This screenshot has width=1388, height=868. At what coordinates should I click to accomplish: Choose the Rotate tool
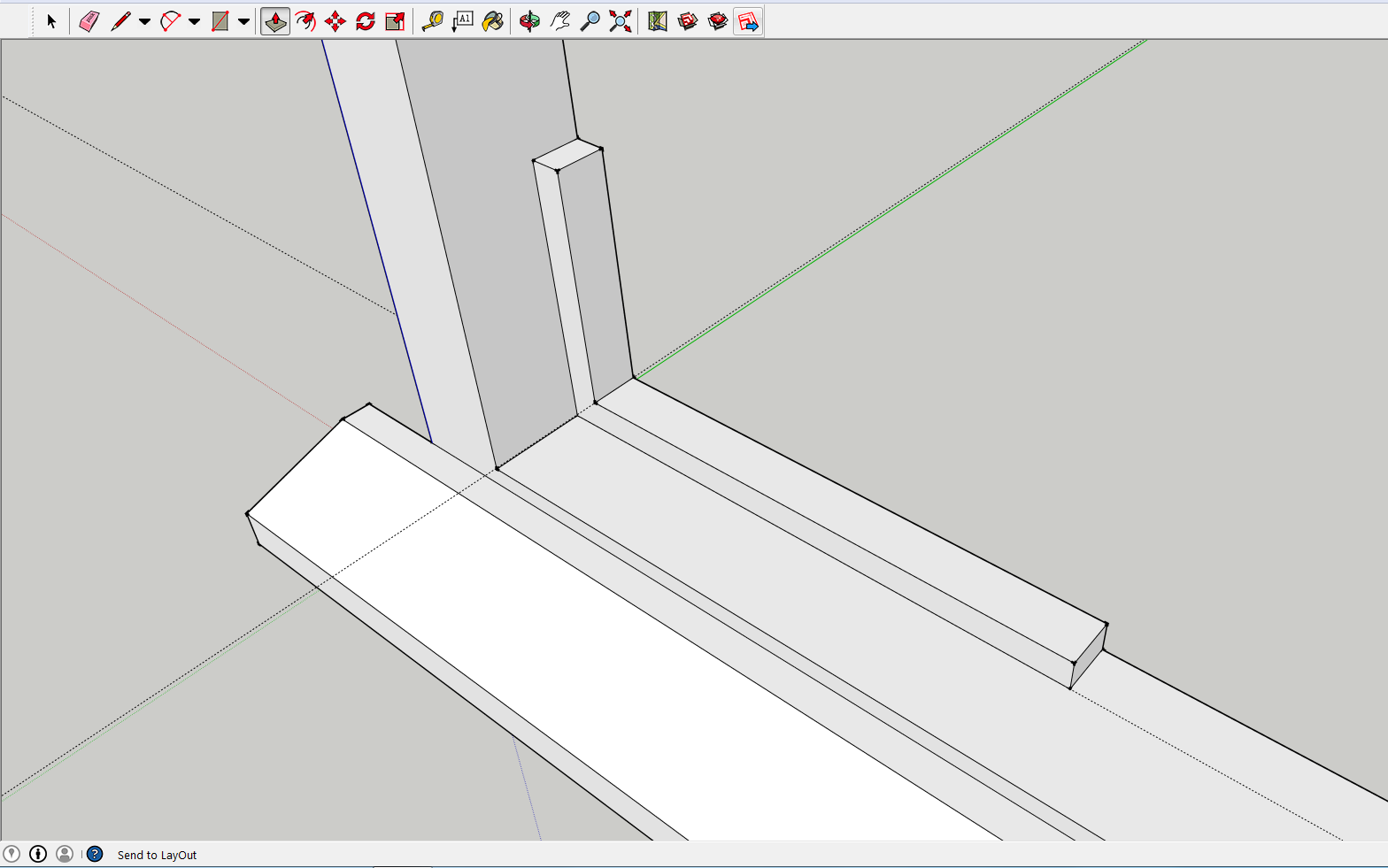[366, 21]
